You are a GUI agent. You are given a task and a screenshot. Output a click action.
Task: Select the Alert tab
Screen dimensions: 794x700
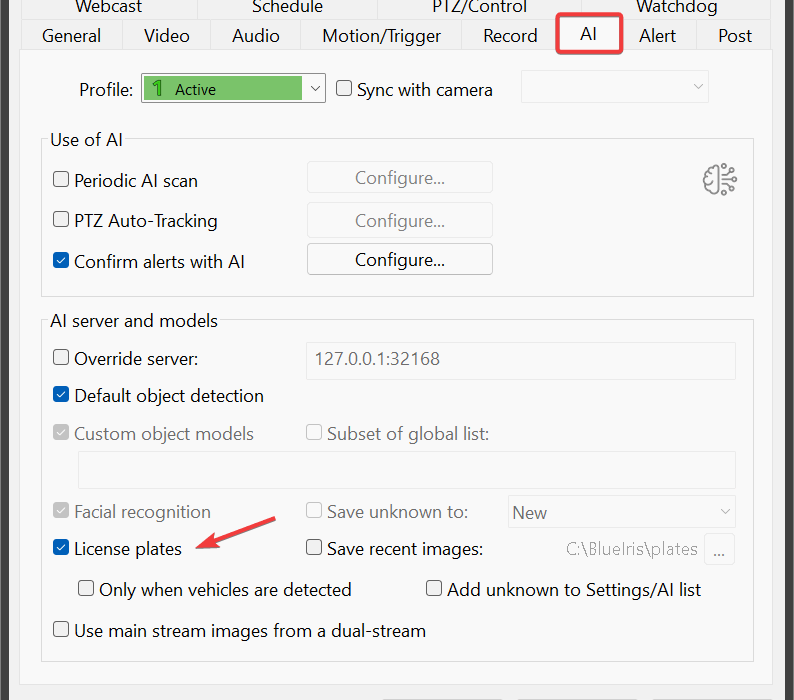click(657, 36)
